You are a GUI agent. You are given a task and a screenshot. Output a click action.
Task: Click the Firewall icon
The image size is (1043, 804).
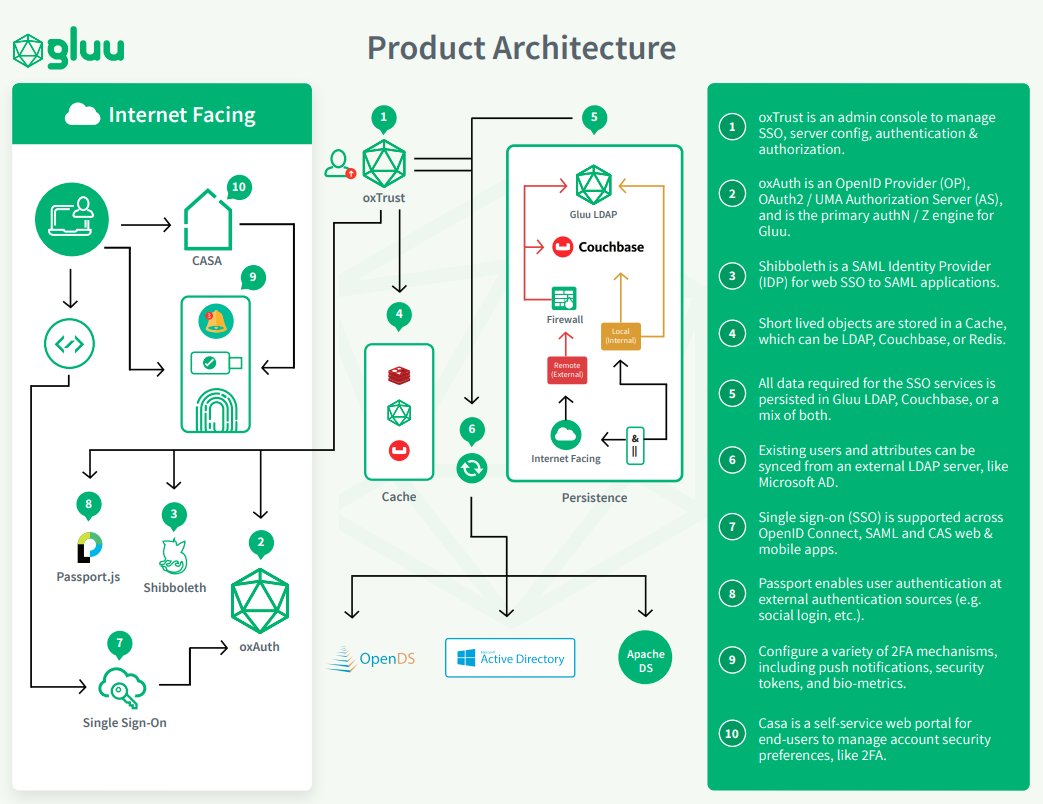click(564, 298)
